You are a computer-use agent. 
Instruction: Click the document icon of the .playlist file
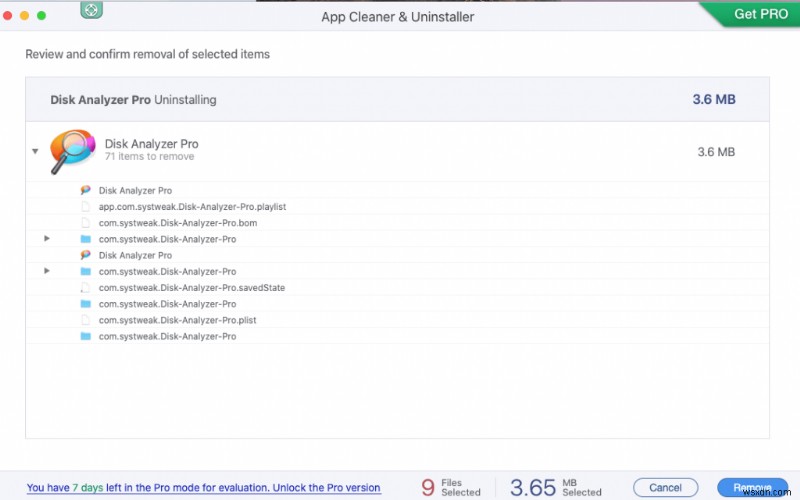[86, 207]
